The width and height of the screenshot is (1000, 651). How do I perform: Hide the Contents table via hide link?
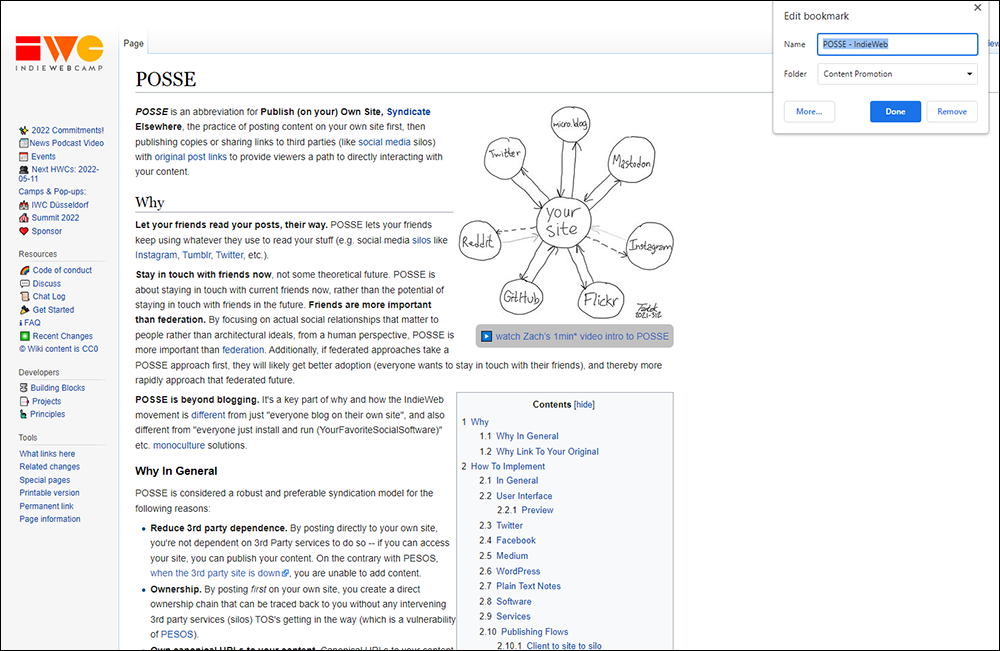[x=584, y=404]
